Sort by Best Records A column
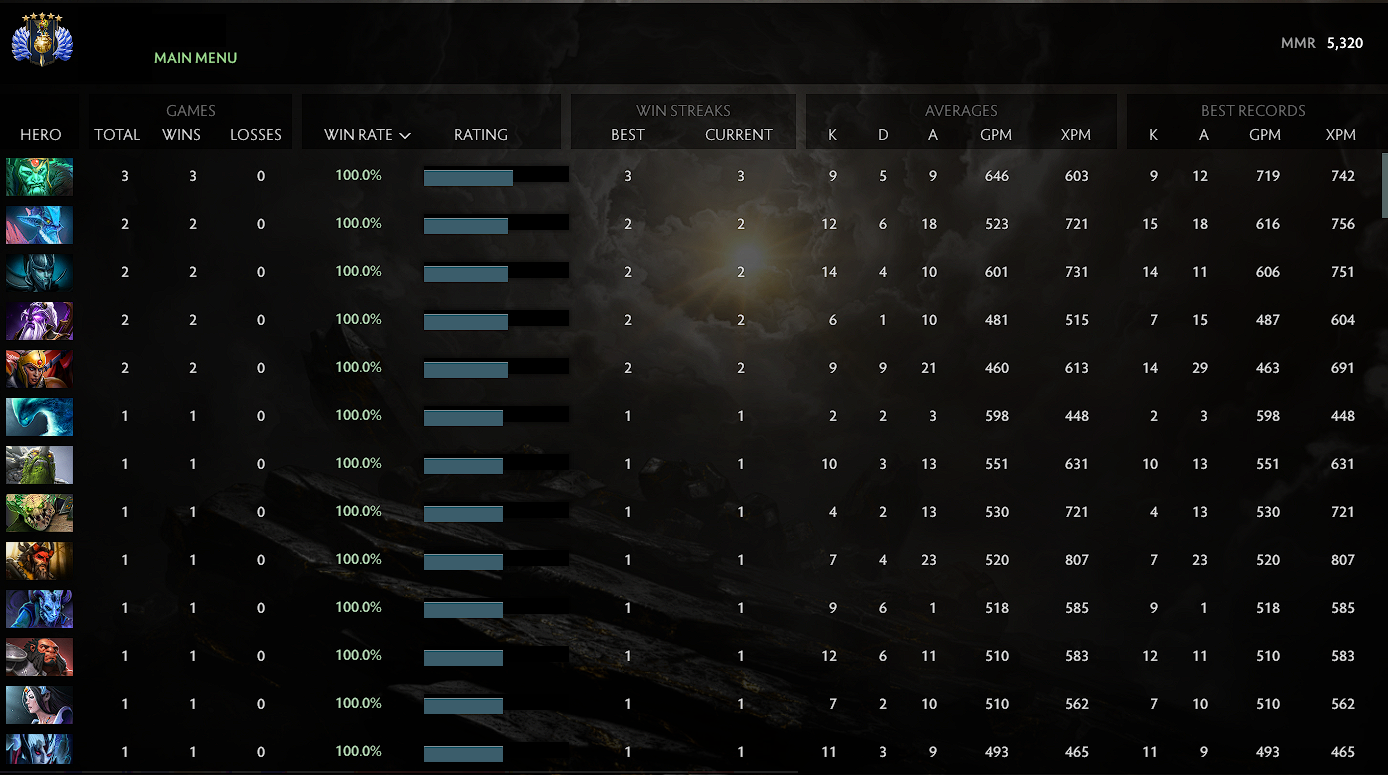1388x775 pixels. click(1204, 135)
